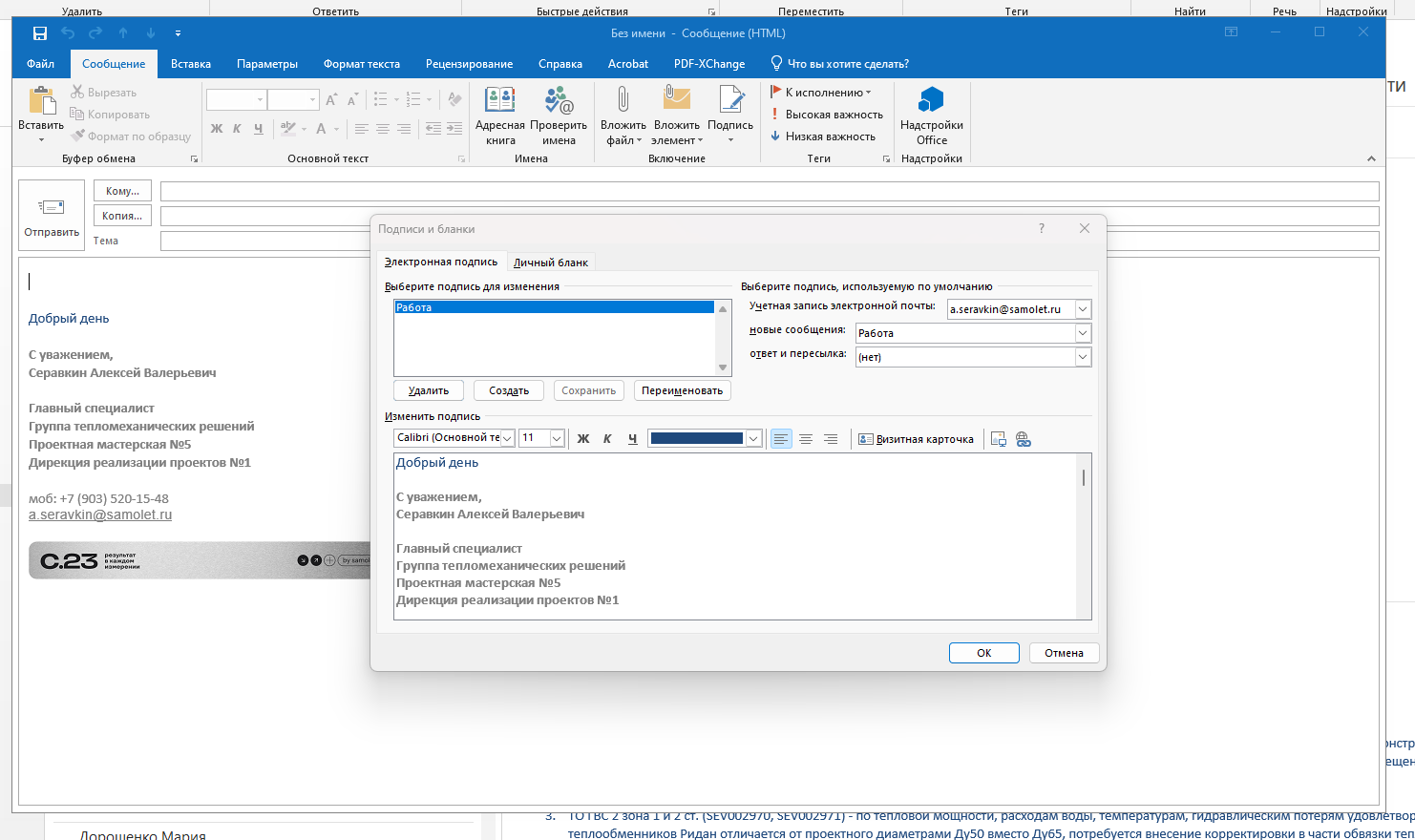Click the Send (Отправить) envelope button
Image resolution: width=1415 pixels, height=840 pixels.
pos(52,216)
